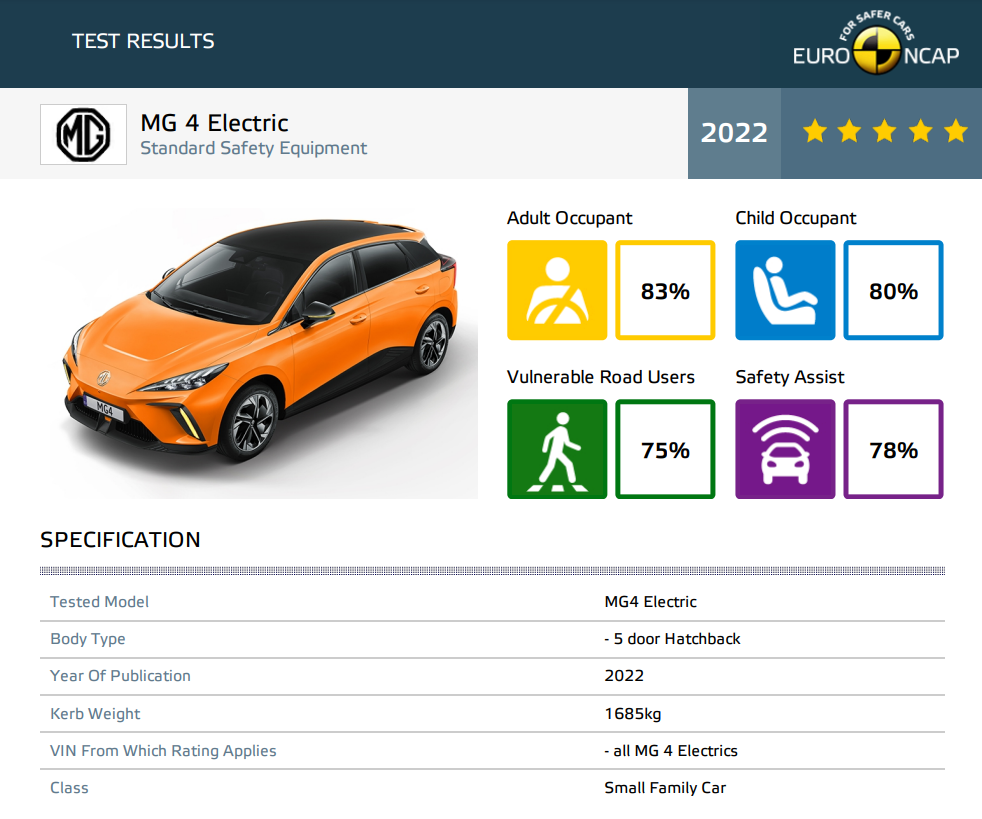Click the MG 4 Electric title
Image resolution: width=982 pixels, height=819 pixels.
(x=214, y=123)
